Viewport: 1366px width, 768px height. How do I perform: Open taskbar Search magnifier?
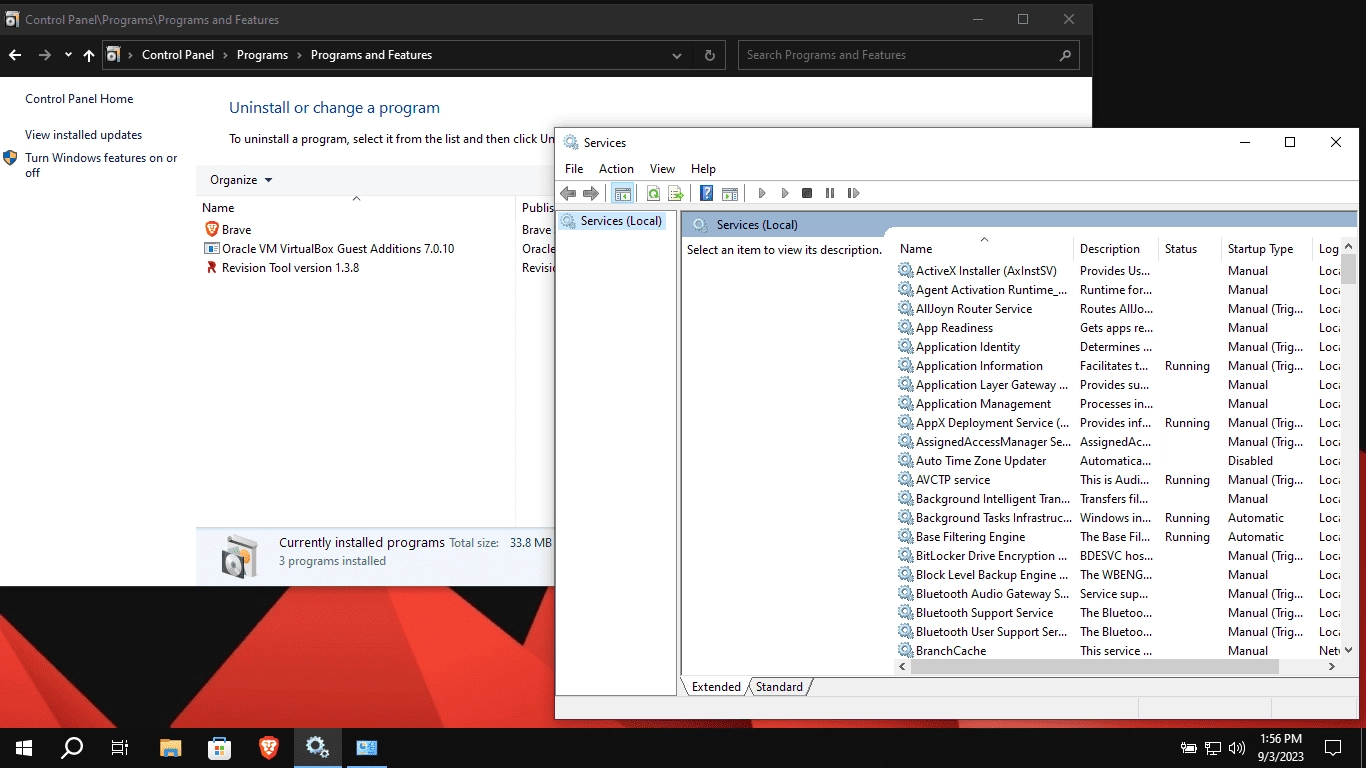point(72,747)
